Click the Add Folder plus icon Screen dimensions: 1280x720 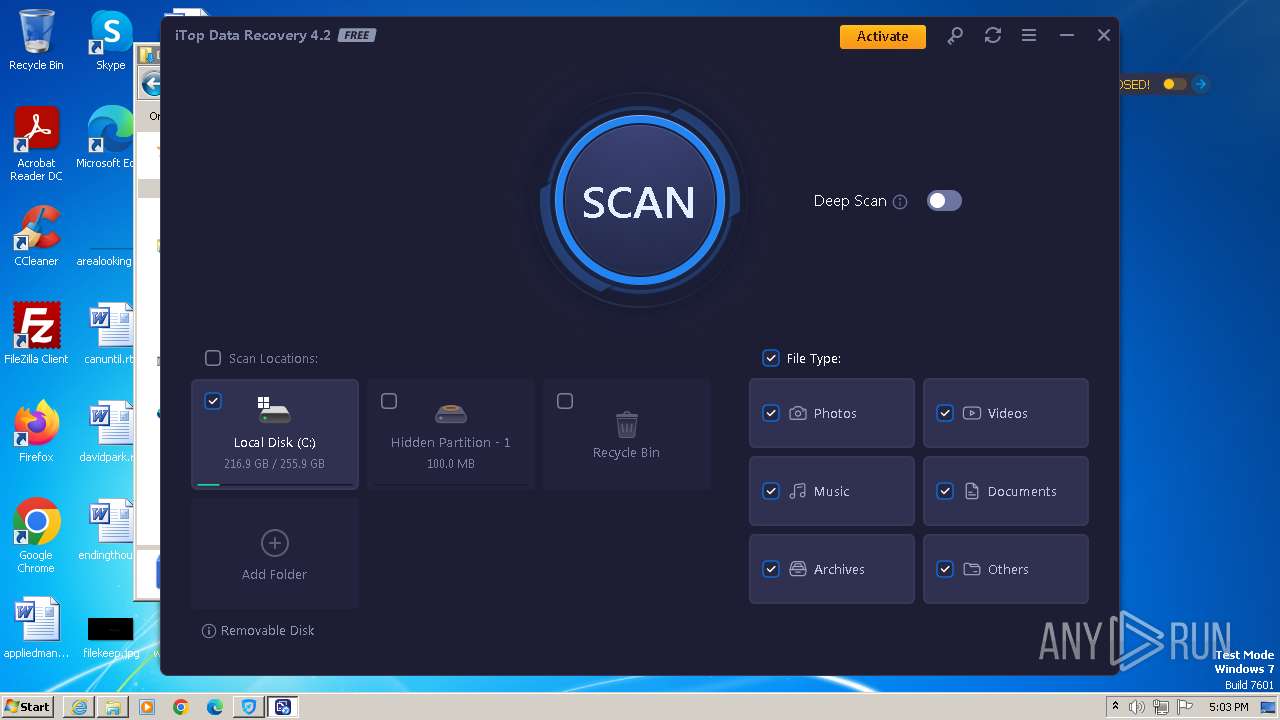point(274,543)
